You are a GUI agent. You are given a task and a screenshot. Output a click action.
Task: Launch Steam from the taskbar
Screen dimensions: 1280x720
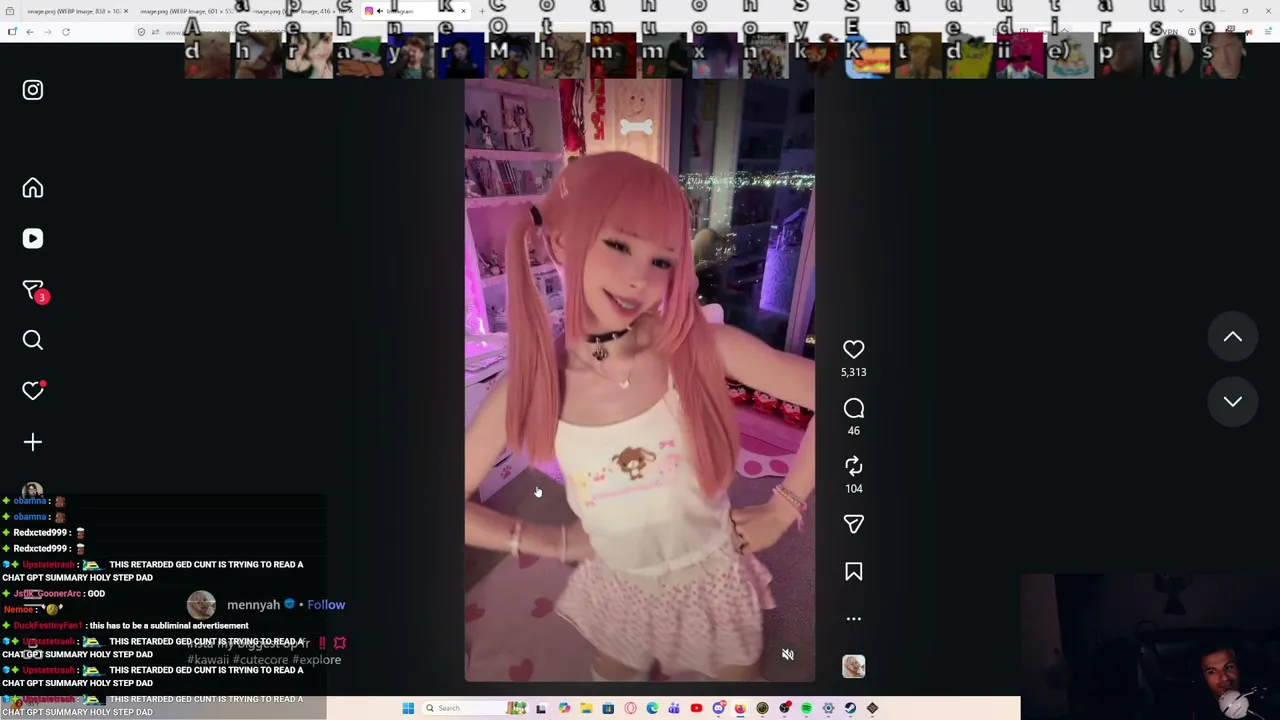[850, 709]
